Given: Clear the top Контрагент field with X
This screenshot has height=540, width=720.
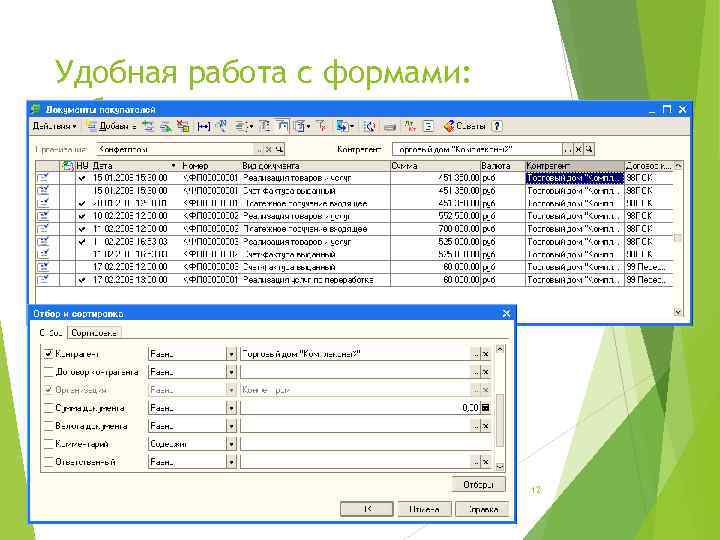Looking at the screenshot, I should [x=579, y=150].
